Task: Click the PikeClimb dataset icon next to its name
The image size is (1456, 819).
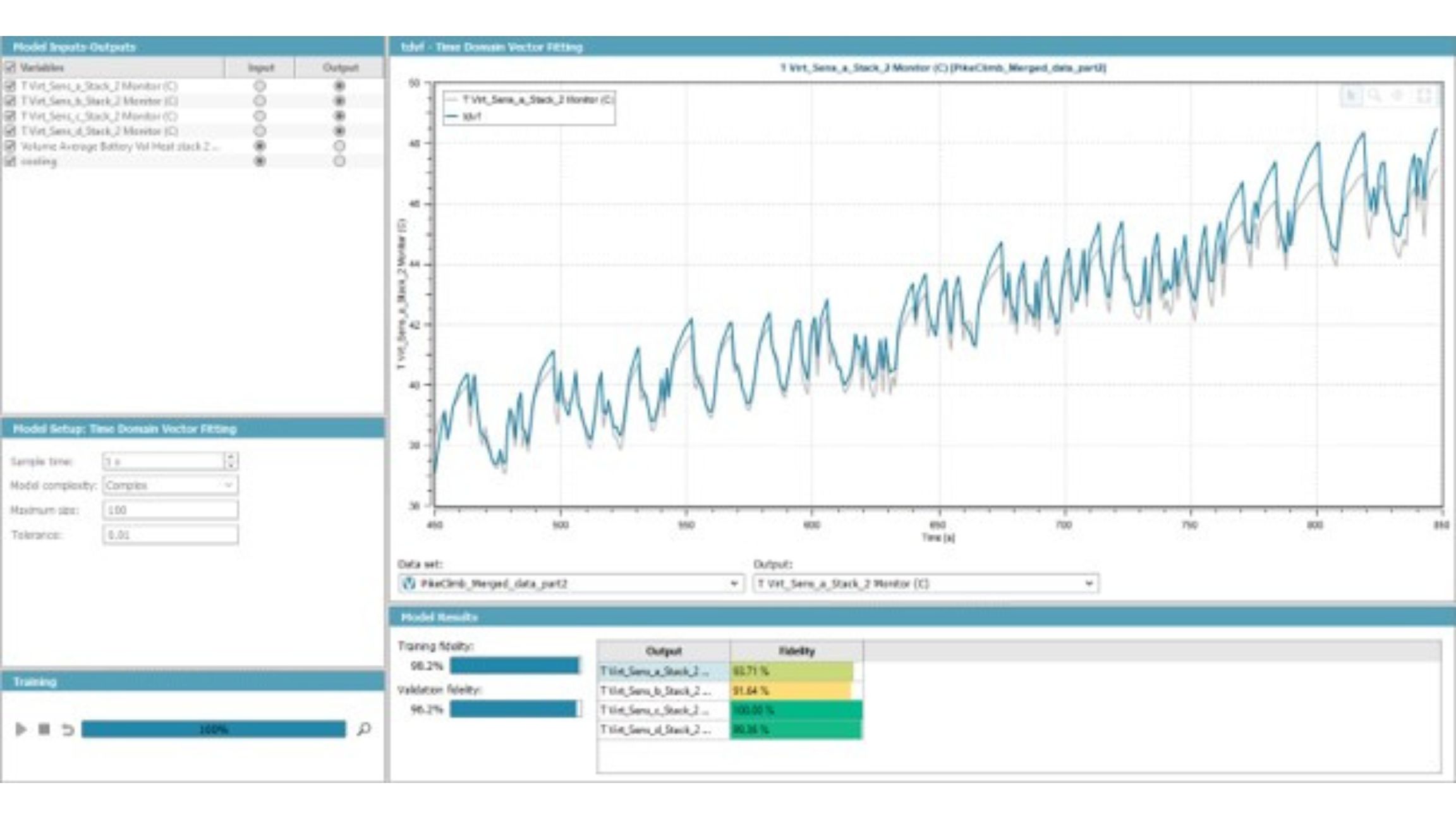Action: click(408, 585)
